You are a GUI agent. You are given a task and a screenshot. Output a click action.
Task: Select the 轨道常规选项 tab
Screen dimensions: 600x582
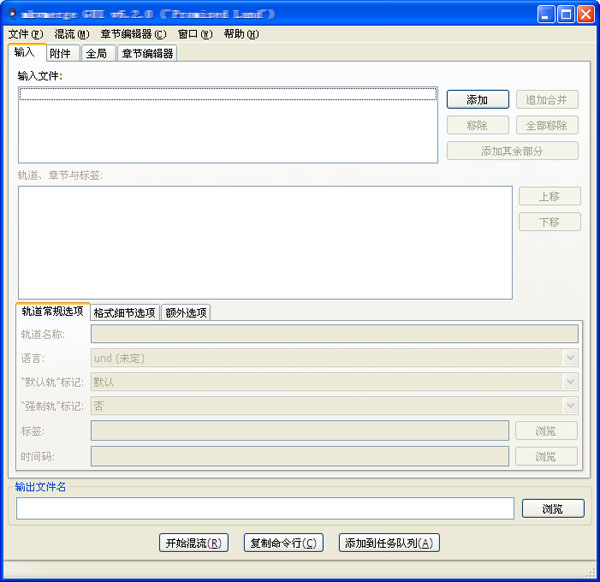(53, 311)
